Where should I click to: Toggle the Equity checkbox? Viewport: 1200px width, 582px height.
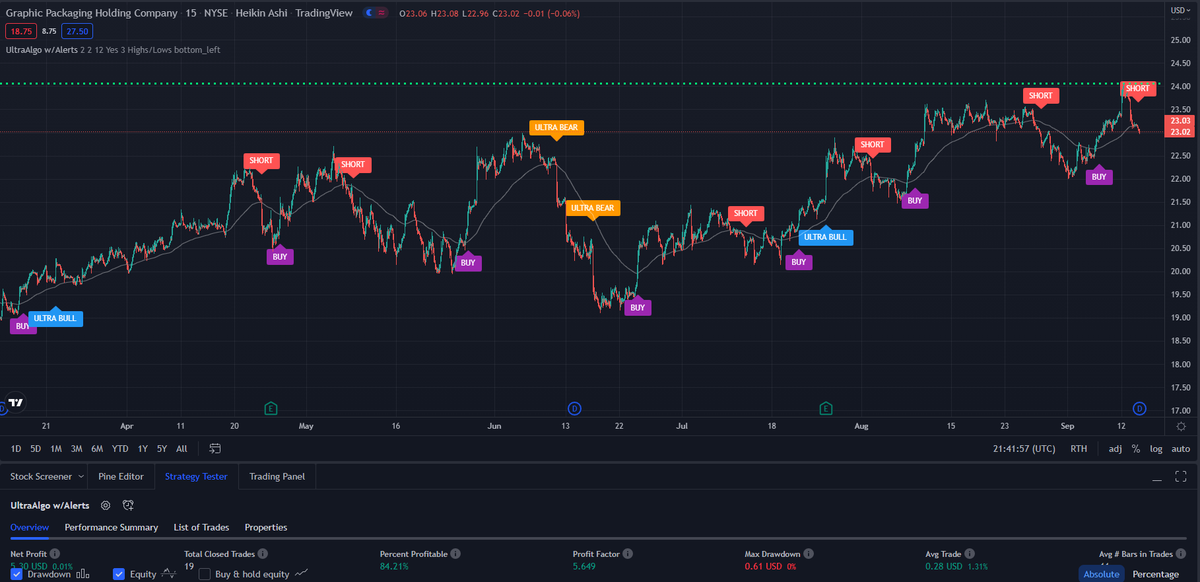pyautogui.click(x=119, y=574)
